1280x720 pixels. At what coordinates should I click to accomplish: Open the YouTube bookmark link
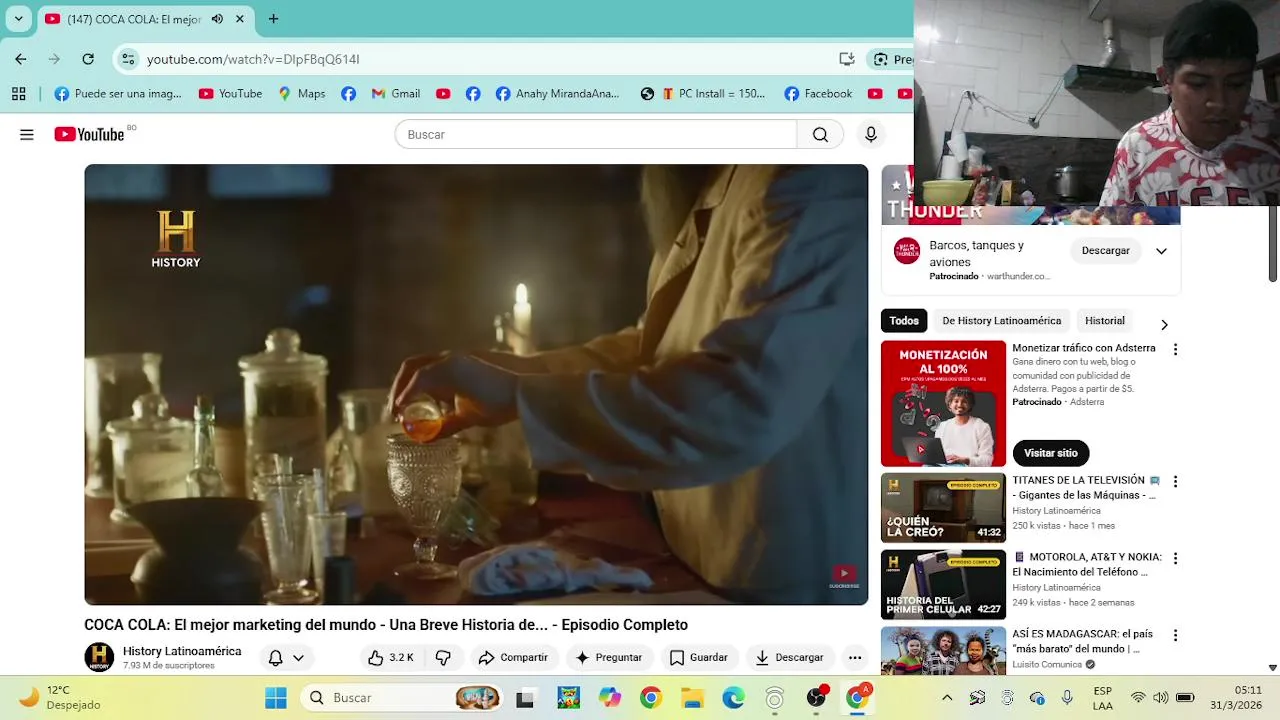pos(231,94)
